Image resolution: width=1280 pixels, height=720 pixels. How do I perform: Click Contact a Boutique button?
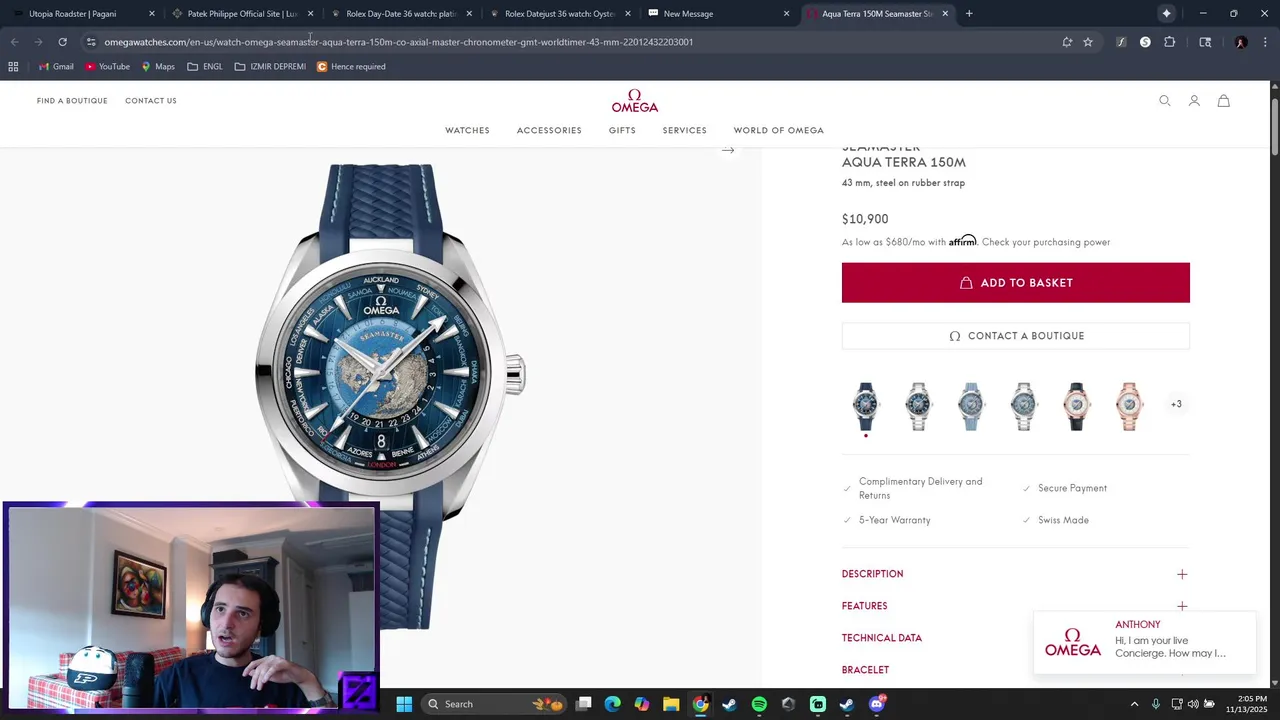tap(1016, 336)
